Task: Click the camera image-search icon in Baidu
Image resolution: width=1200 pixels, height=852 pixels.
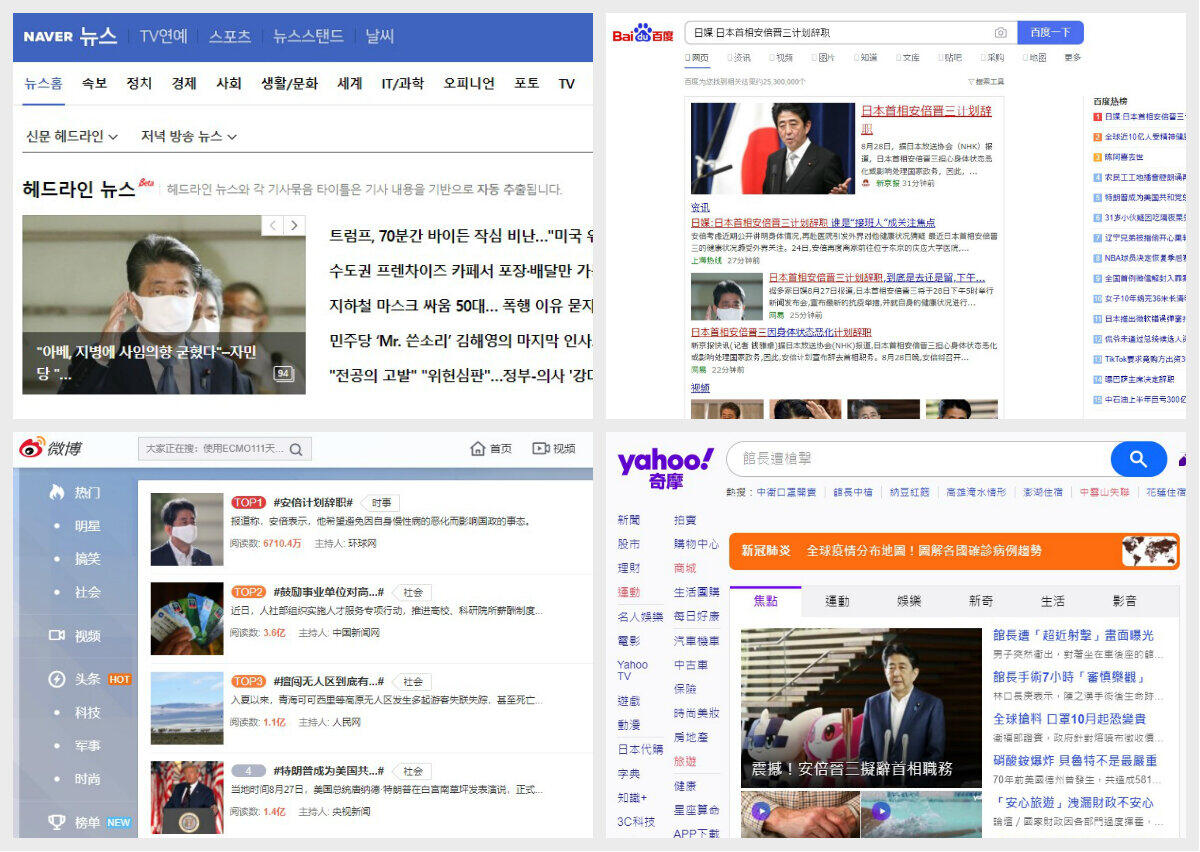Action: tap(1000, 33)
